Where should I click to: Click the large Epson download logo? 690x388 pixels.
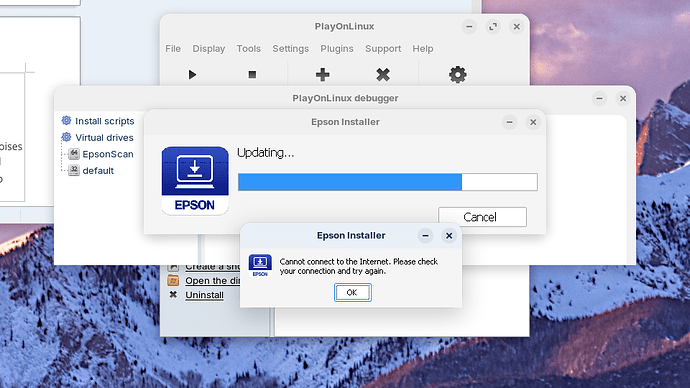(195, 181)
